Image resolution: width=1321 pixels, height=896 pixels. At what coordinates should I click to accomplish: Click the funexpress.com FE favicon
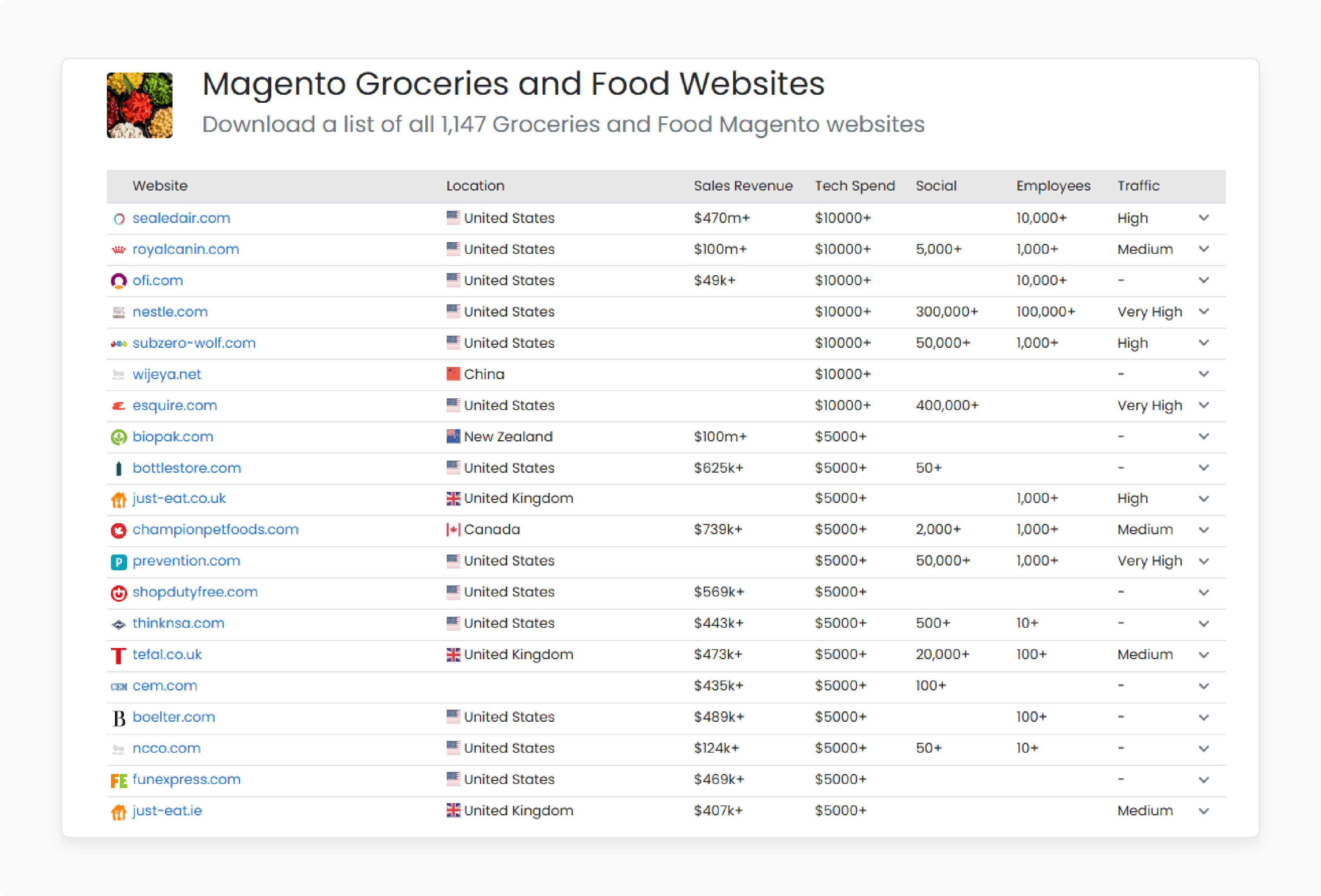point(119,781)
